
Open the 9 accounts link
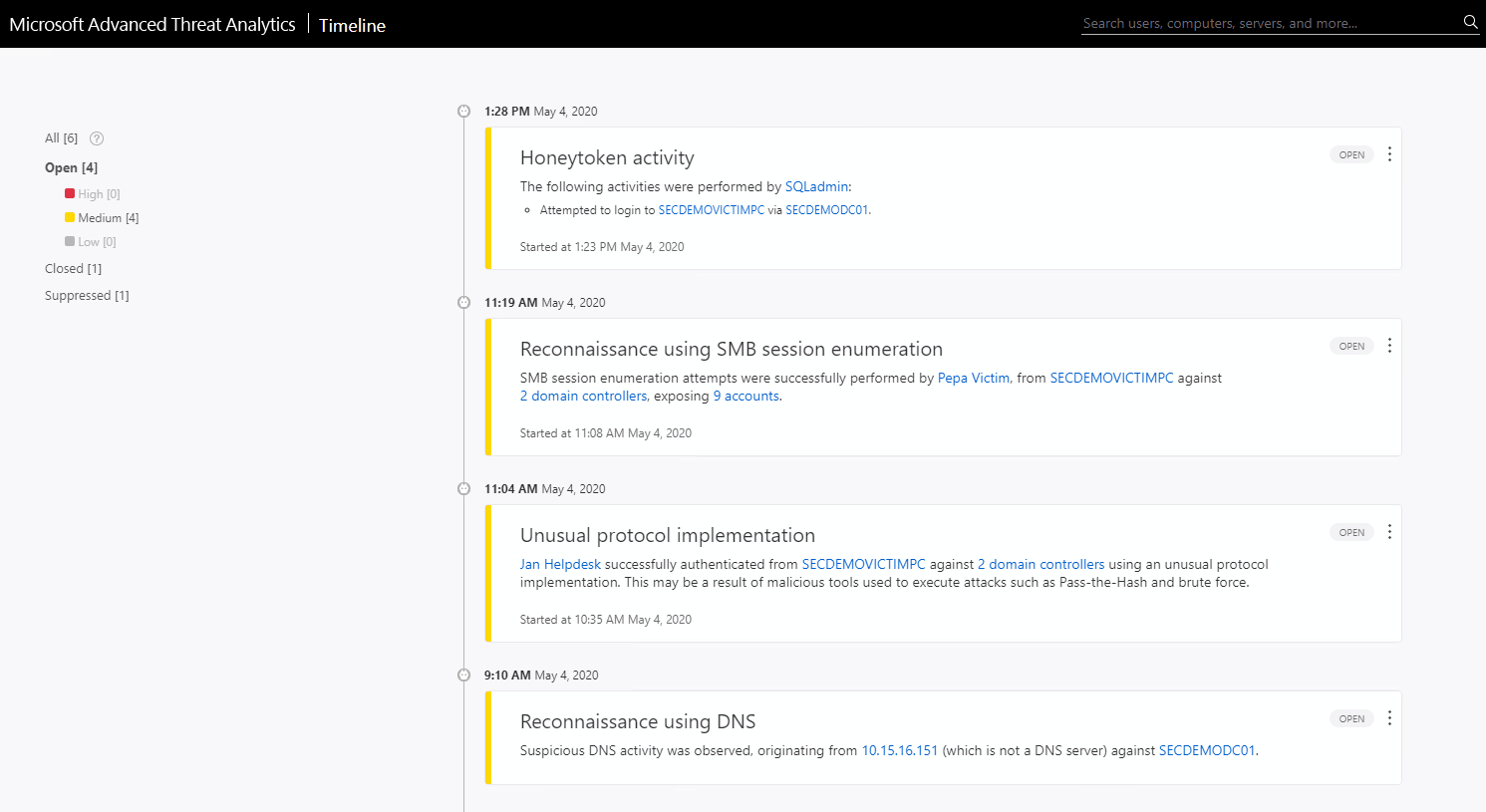point(745,396)
